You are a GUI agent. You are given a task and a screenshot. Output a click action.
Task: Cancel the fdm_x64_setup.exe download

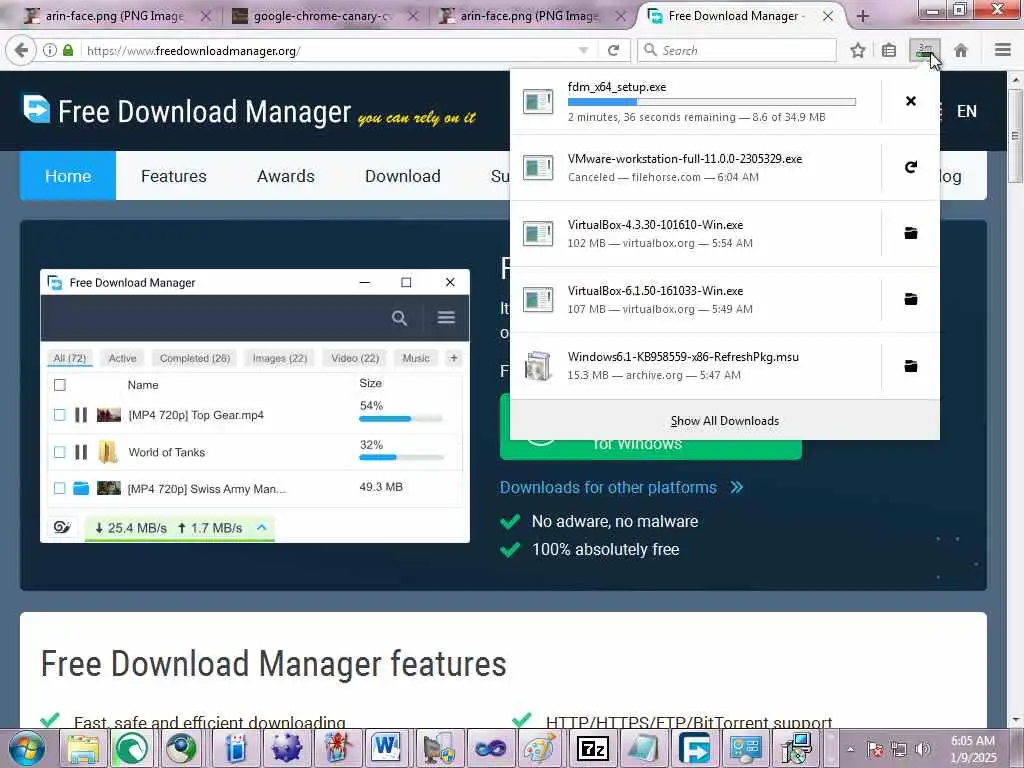tap(910, 101)
